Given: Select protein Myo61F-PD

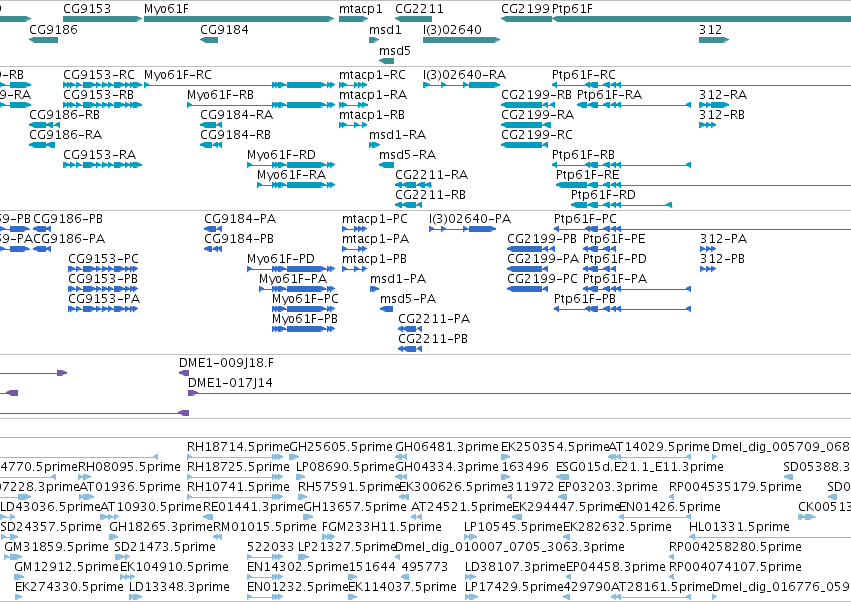Looking at the screenshot, I should (291, 269).
